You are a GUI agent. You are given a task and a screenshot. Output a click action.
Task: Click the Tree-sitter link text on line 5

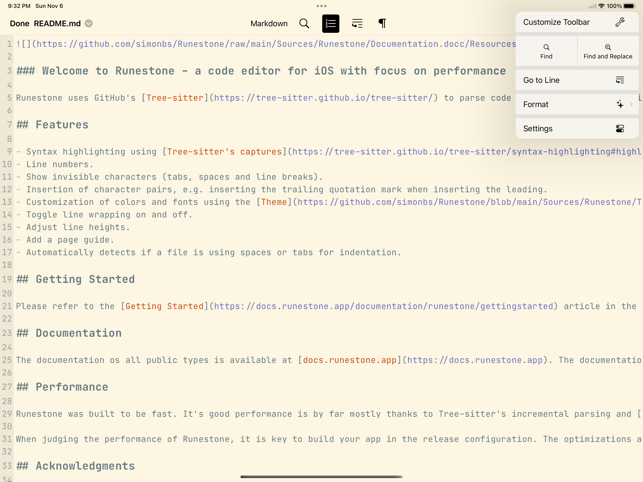[x=175, y=98]
